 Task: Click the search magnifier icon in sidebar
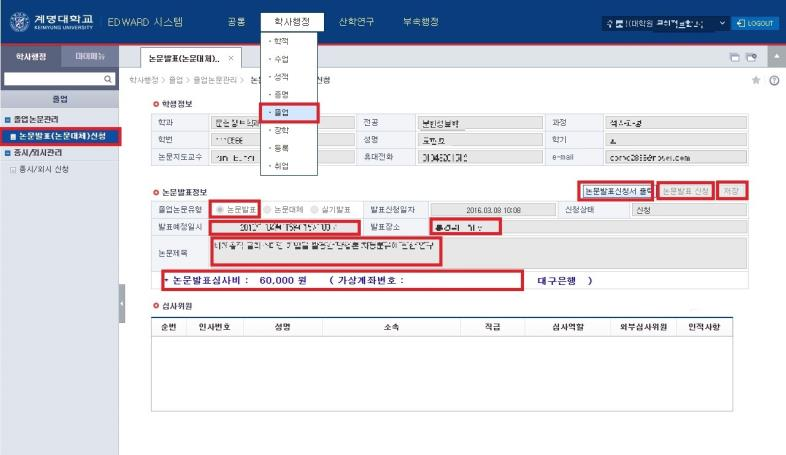109,78
